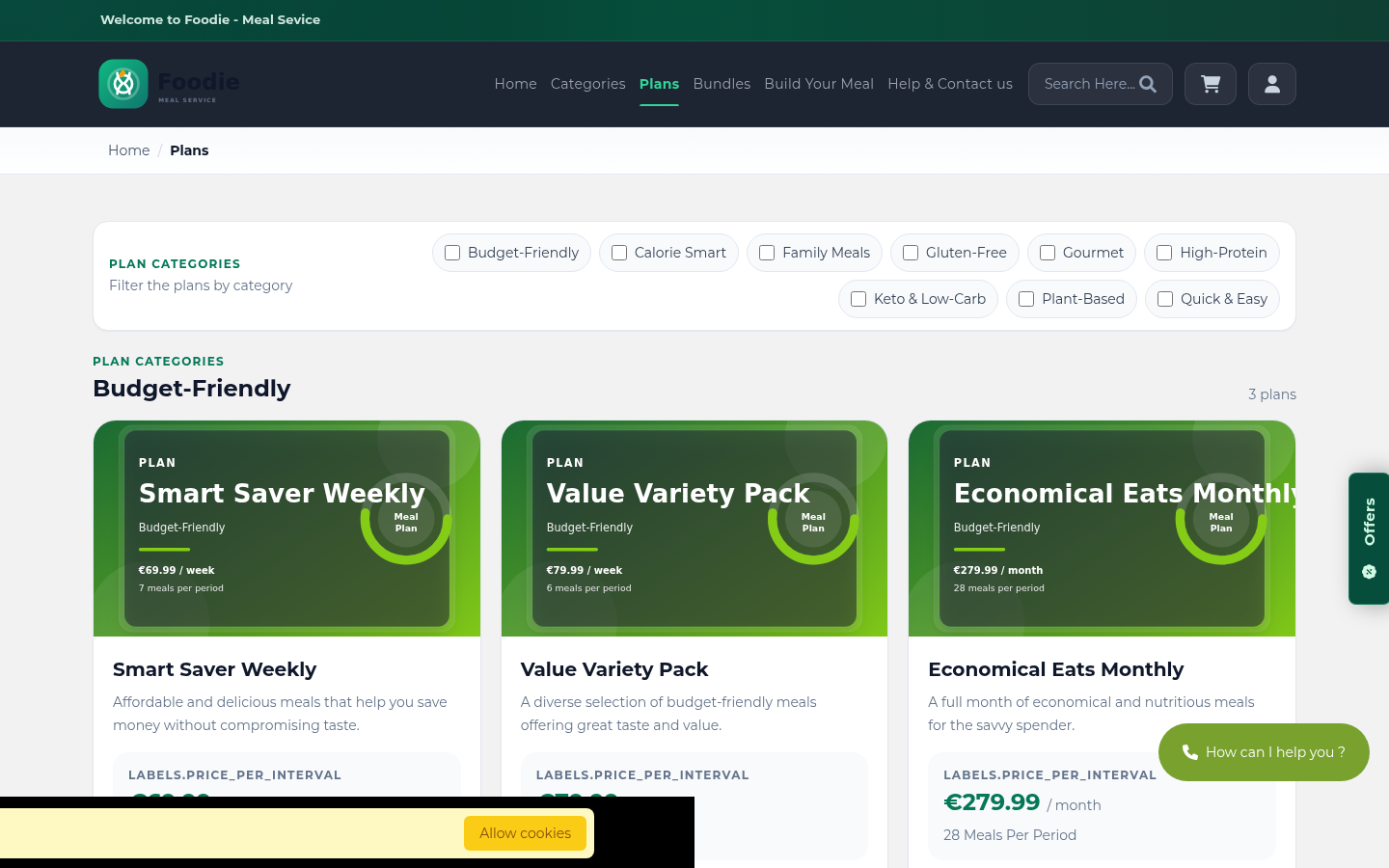This screenshot has width=1389, height=868.
Task: Tick the Quick & Easy checkbox
Action: point(1165,299)
